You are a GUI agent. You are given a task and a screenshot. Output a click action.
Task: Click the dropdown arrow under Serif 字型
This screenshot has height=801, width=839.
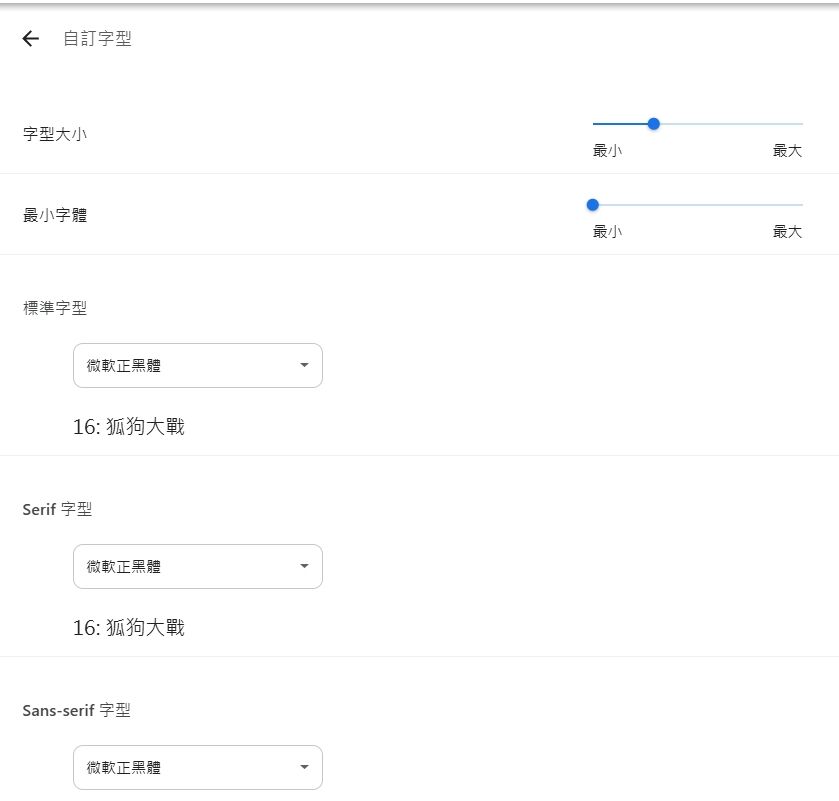tap(304, 566)
